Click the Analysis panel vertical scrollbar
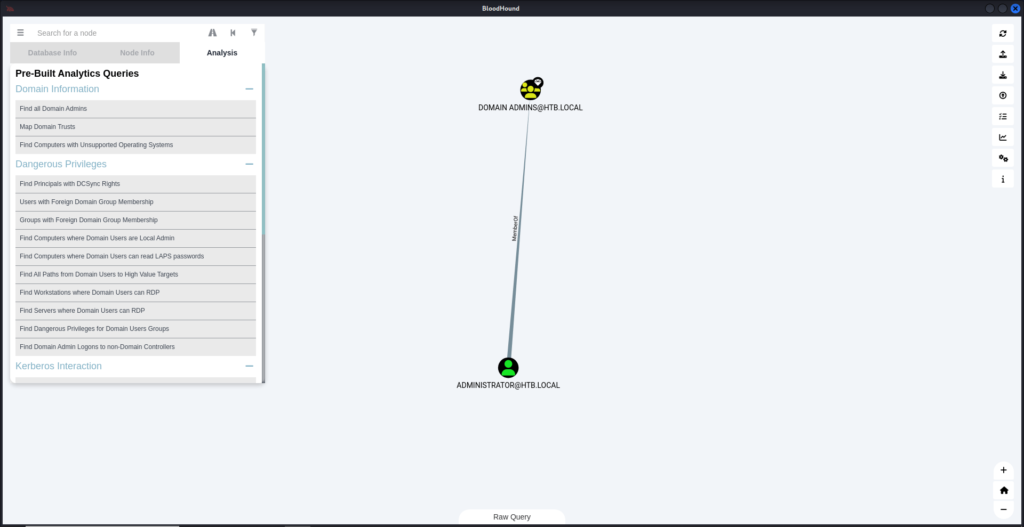 coord(263,149)
